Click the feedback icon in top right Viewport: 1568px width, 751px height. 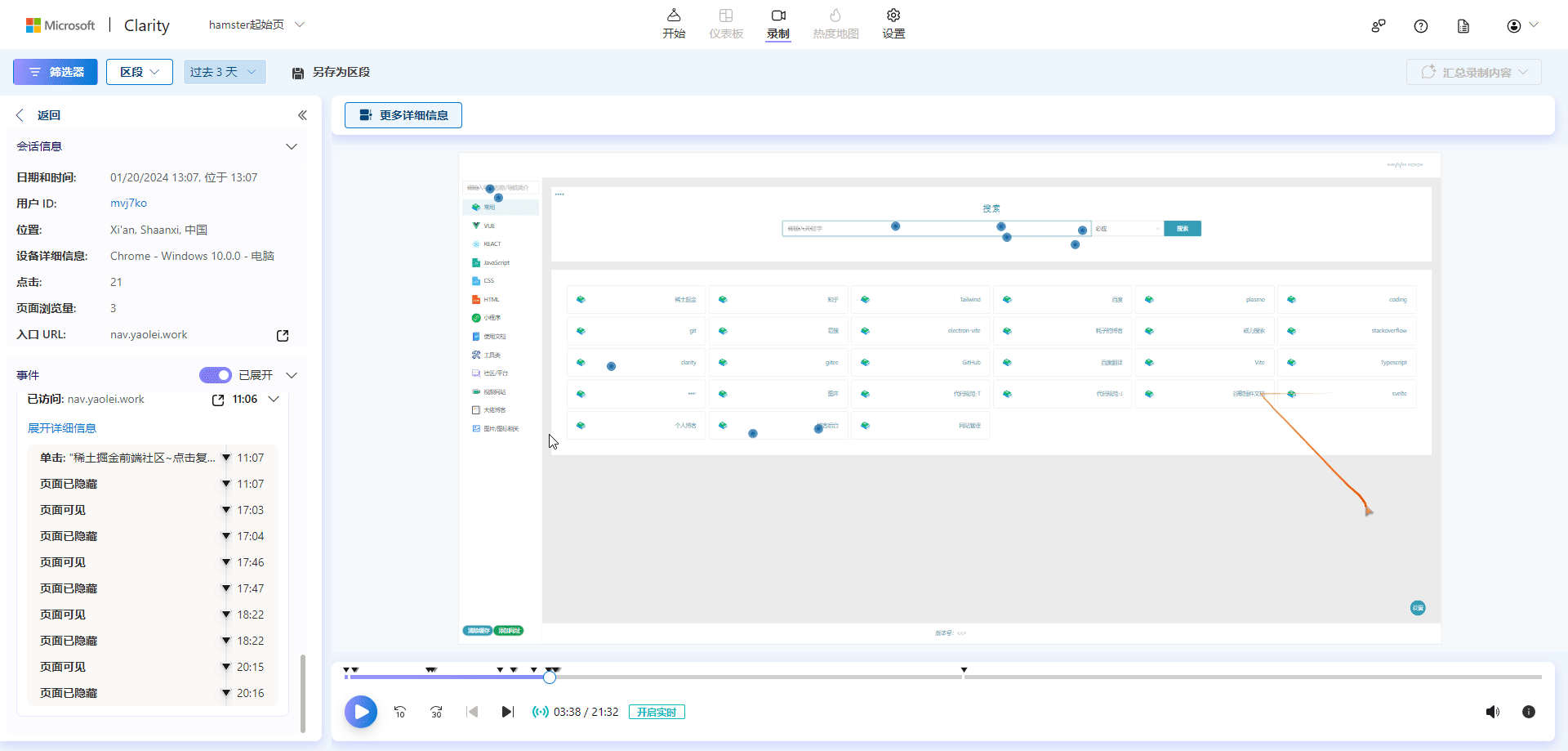[x=1379, y=25]
